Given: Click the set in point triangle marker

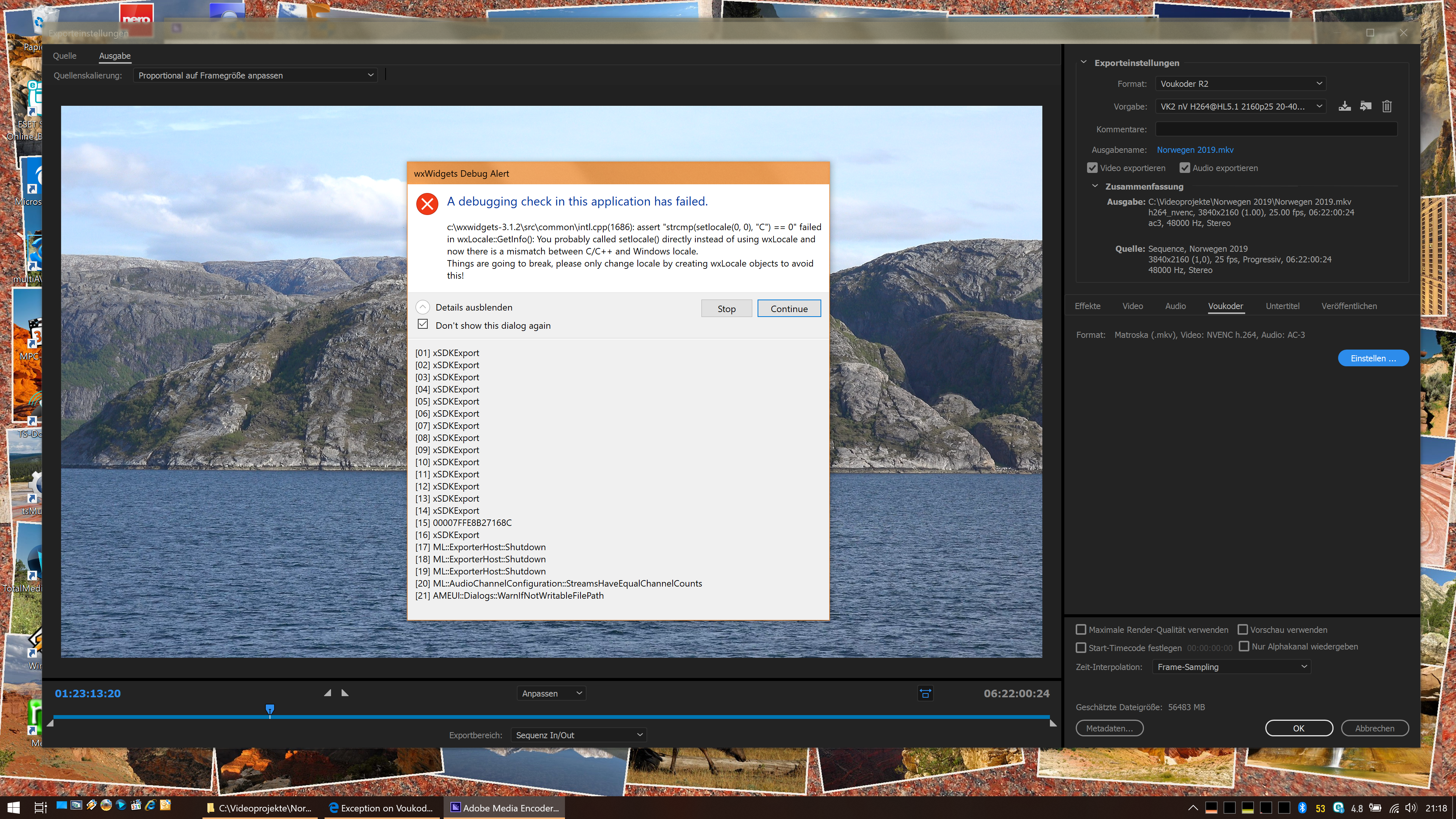Looking at the screenshot, I should (327, 693).
